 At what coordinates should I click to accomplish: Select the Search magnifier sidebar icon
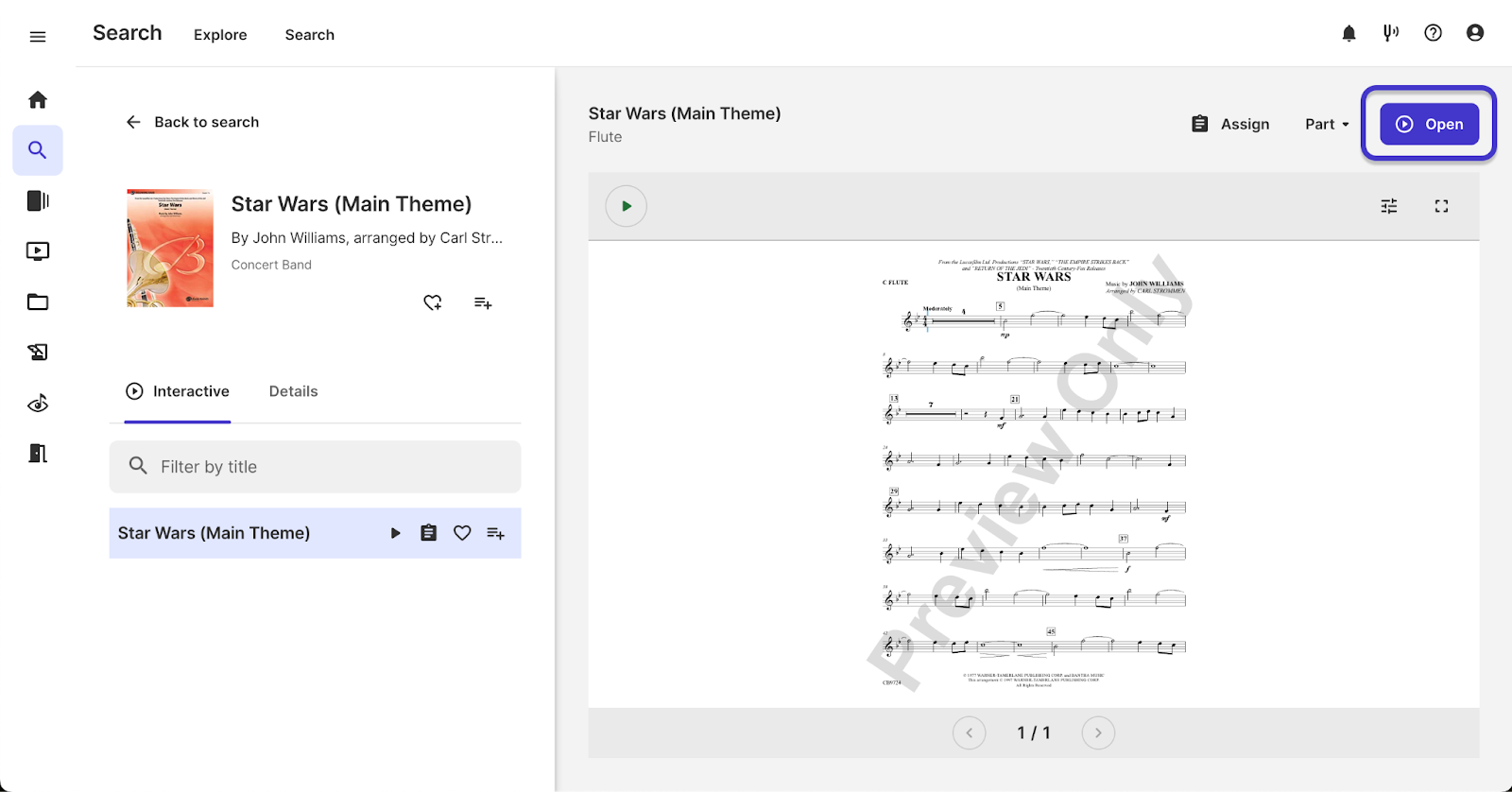38,150
